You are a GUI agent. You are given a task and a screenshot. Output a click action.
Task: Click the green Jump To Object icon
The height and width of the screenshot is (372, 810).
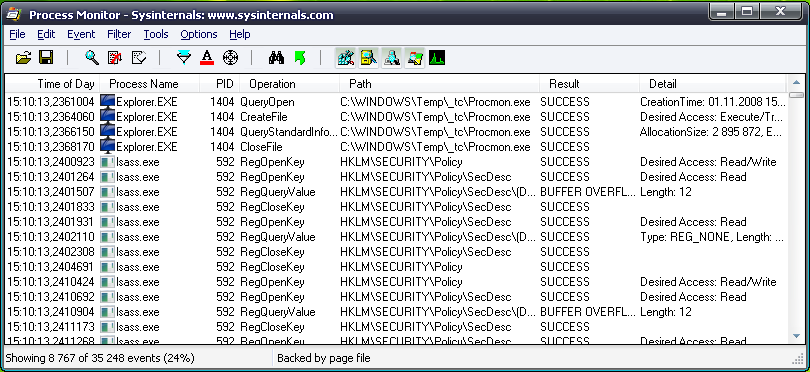[300, 57]
